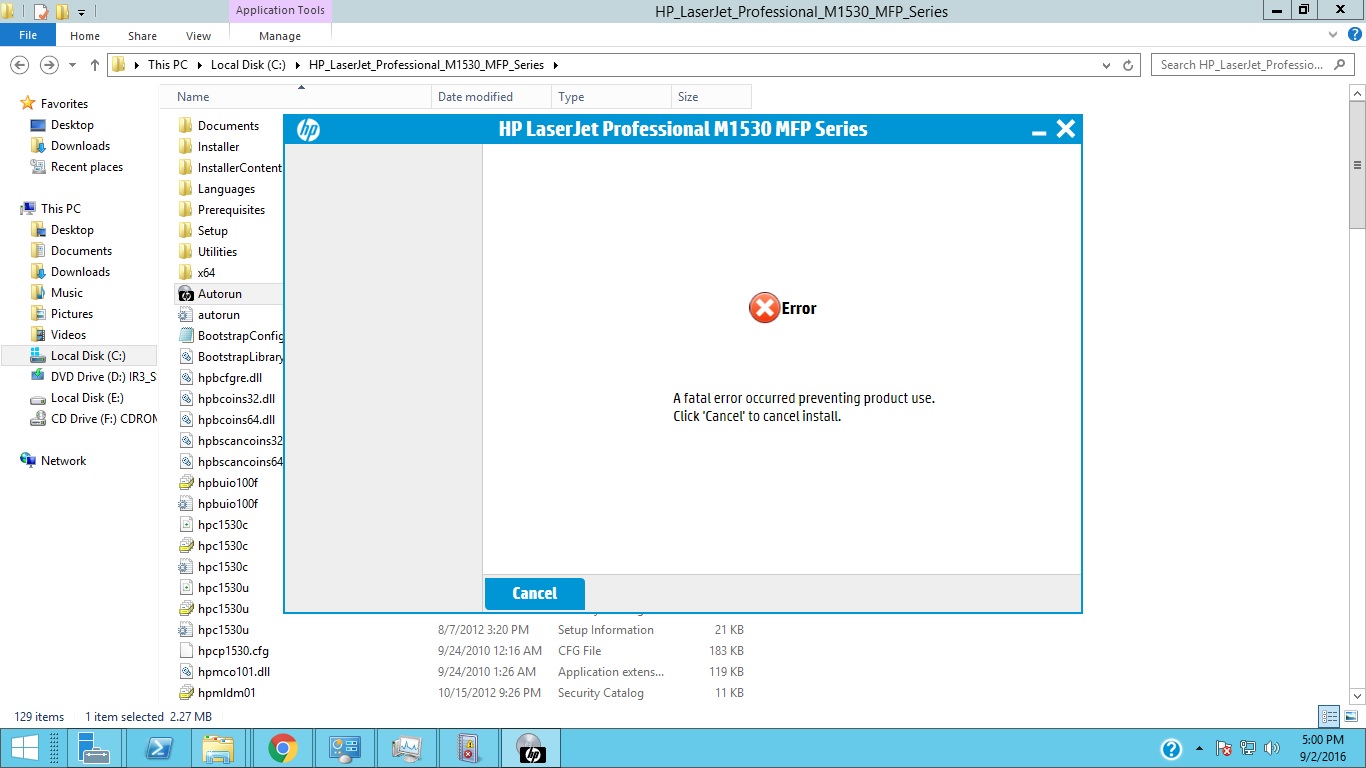The height and width of the screenshot is (768, 1366).
Task: Expand the Explorer ribbon with the chevron
Action: (x=1332, y=35)
